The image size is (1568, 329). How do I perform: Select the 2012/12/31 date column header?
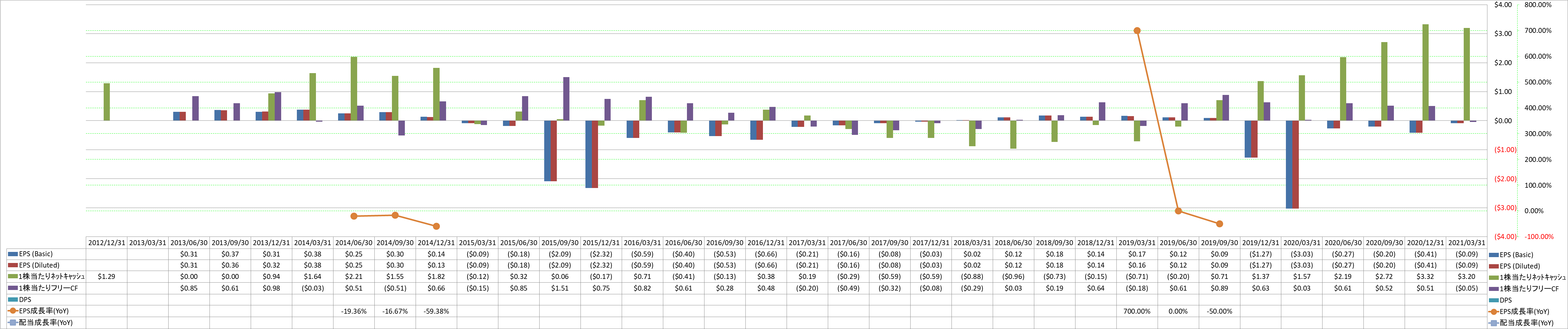pyautogui.click(x=106, y=243)
